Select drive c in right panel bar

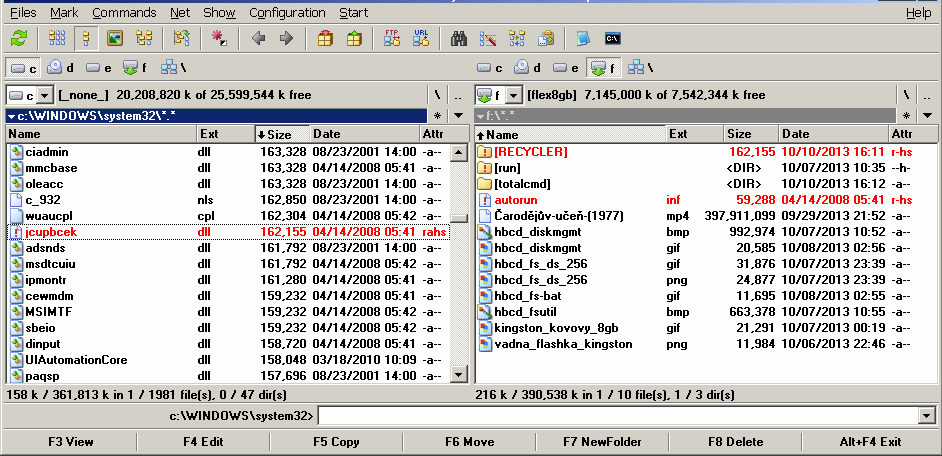(490, 68)
